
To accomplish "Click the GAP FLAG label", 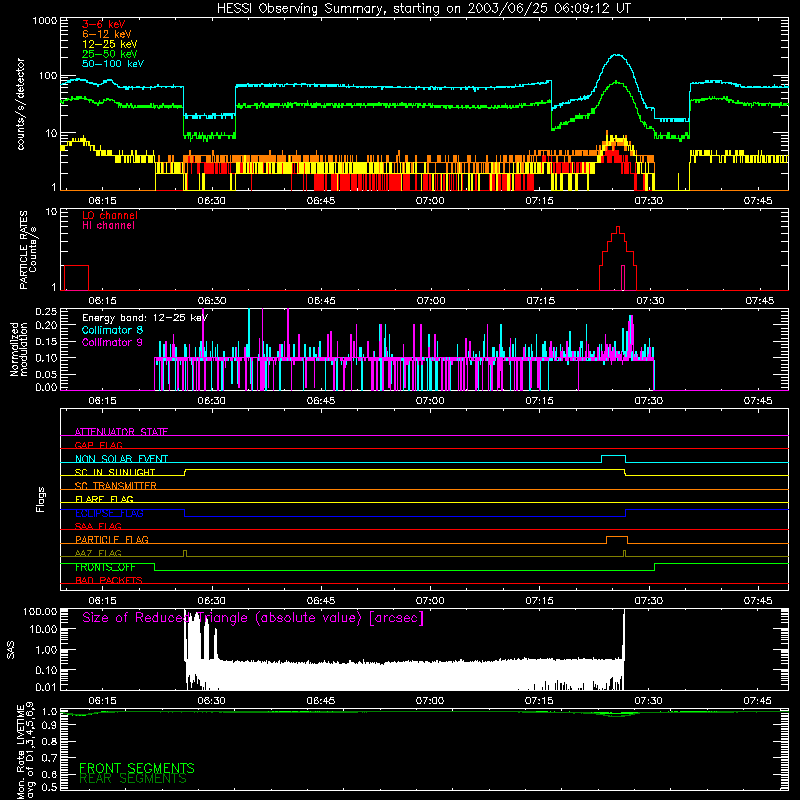I will pos(98,445).
